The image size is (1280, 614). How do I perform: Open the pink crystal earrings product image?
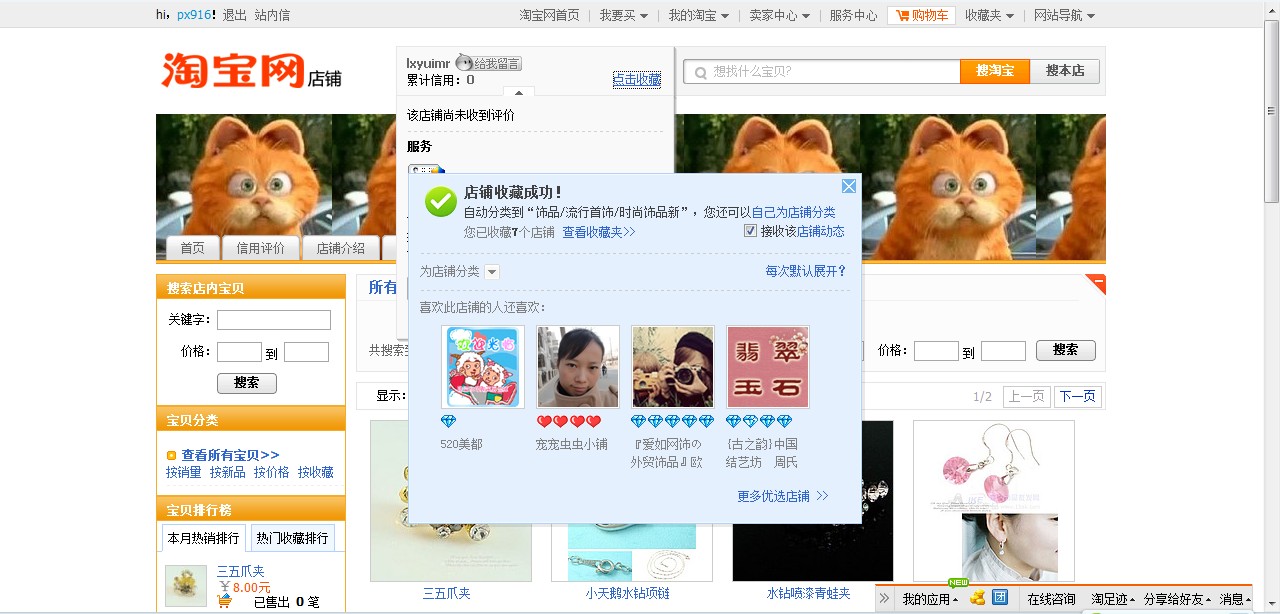click(994, 500)
